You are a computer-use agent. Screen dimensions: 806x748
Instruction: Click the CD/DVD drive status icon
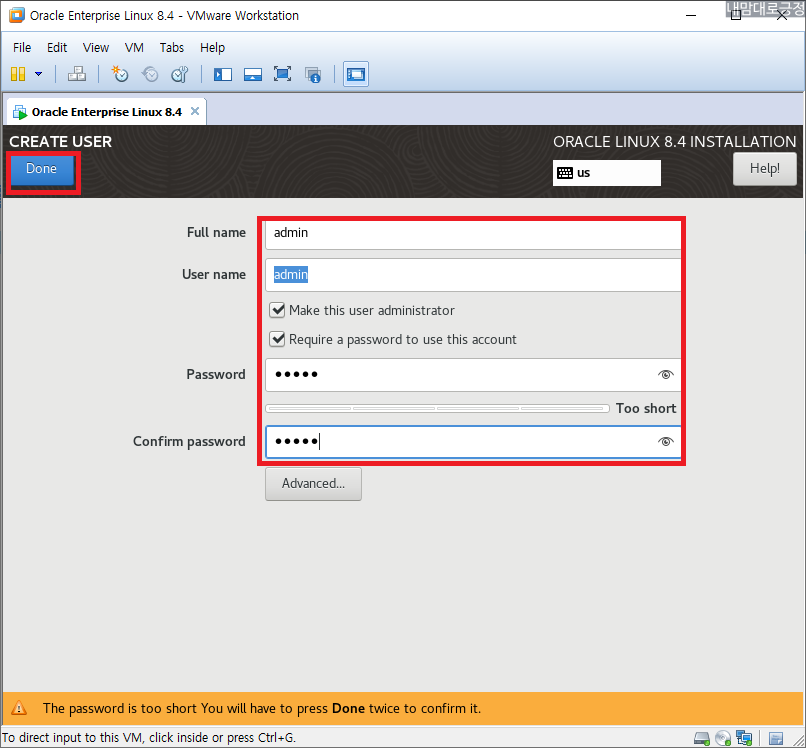pos(723,739)
